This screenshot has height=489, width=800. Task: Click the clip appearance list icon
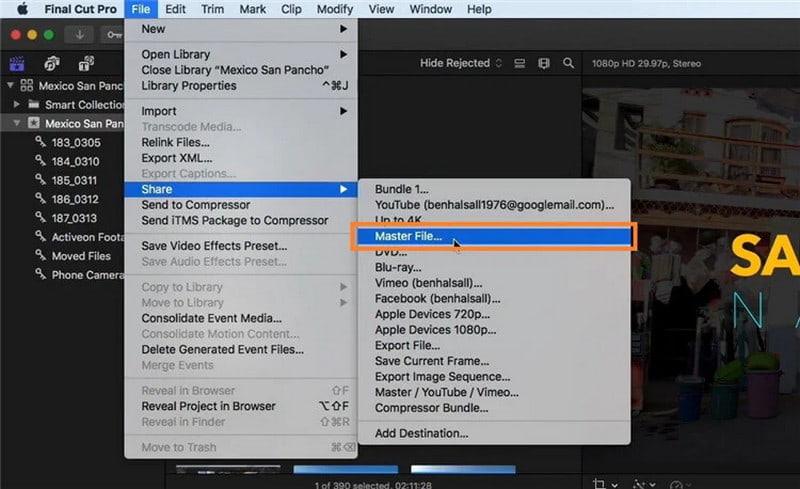click(519, 63)
